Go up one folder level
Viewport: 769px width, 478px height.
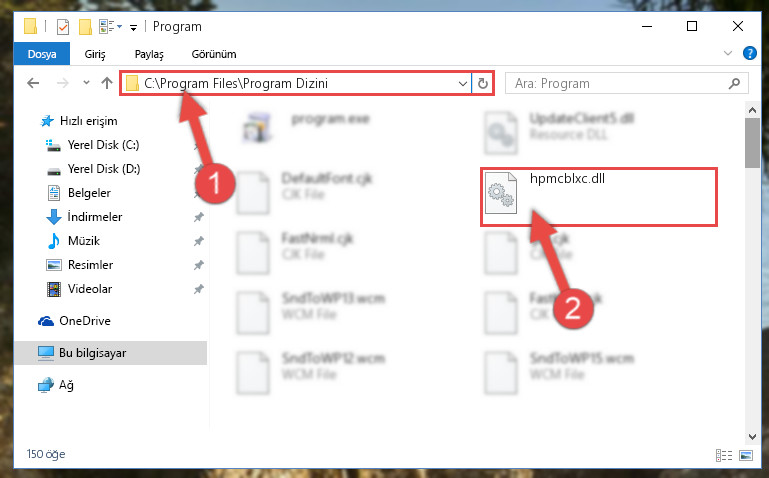tap(106, 83)
